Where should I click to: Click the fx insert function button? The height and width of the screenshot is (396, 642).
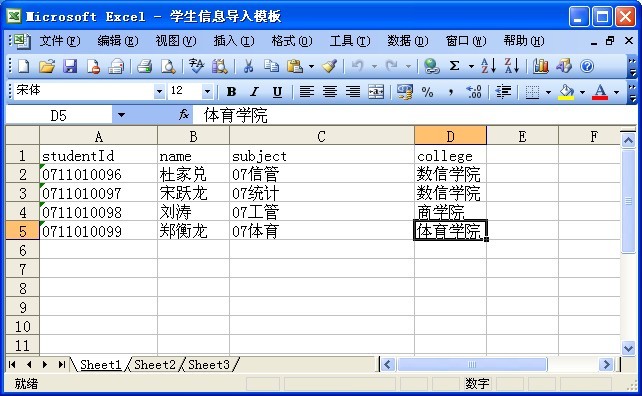(x=184, y=115)
